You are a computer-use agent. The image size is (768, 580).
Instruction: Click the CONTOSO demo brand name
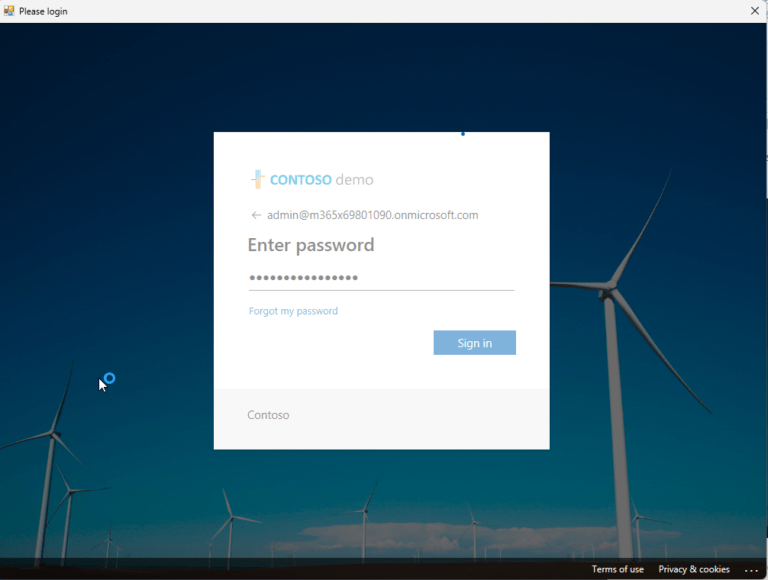321,180
